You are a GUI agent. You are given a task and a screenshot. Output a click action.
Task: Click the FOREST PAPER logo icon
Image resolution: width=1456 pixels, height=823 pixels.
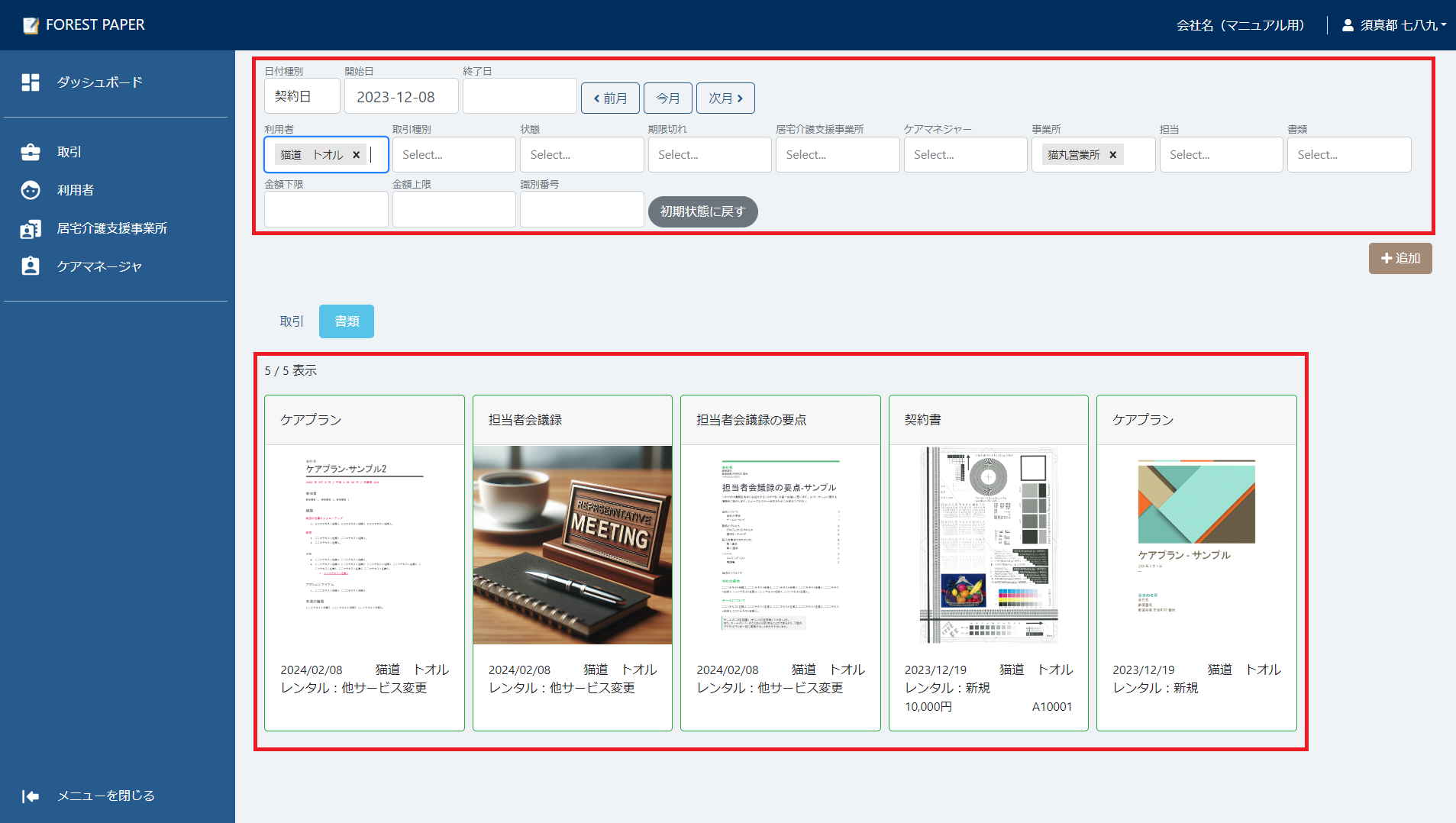point(31,25)
